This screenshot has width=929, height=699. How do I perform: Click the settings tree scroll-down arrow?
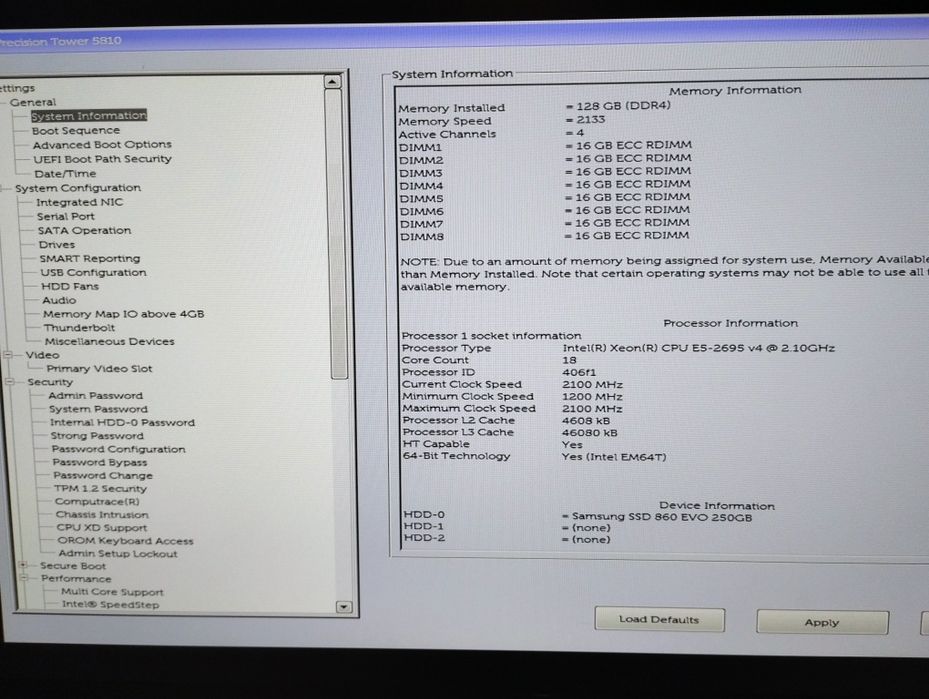point(344,607)
